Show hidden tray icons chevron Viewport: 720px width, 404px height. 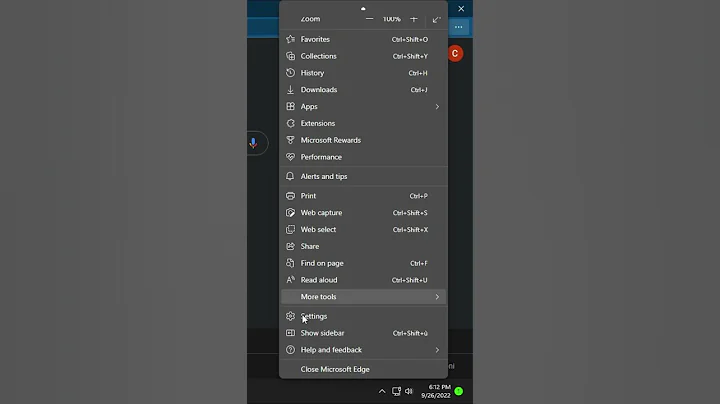[382, 391]
